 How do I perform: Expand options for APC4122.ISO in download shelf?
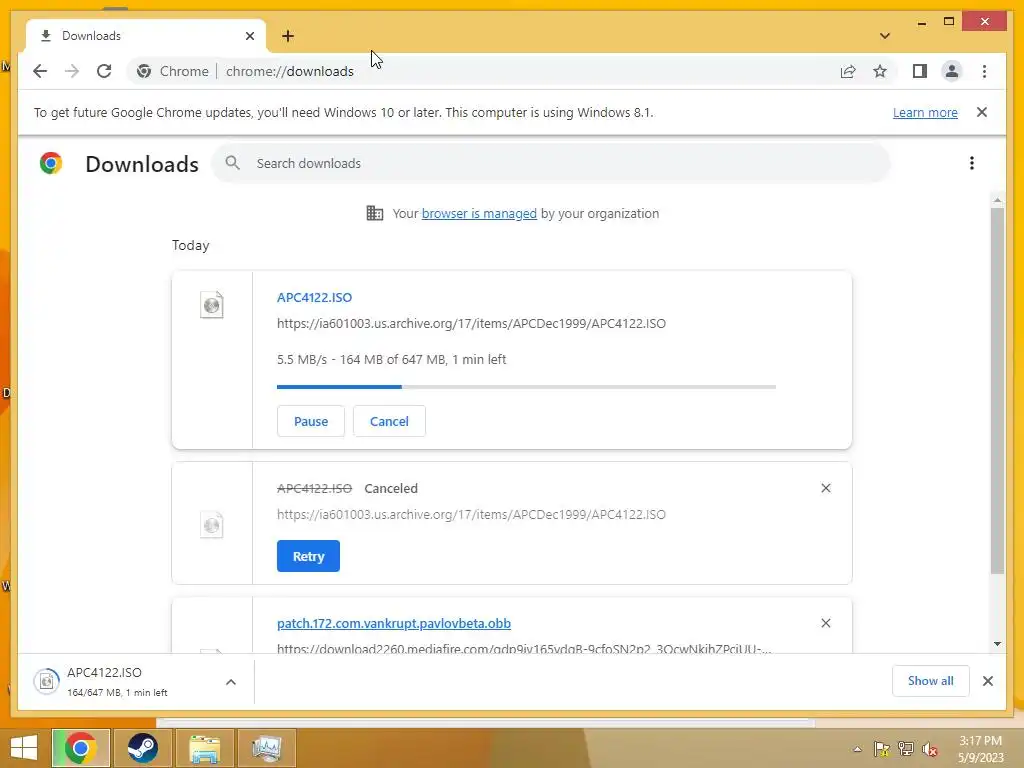(x=231, y=682)
